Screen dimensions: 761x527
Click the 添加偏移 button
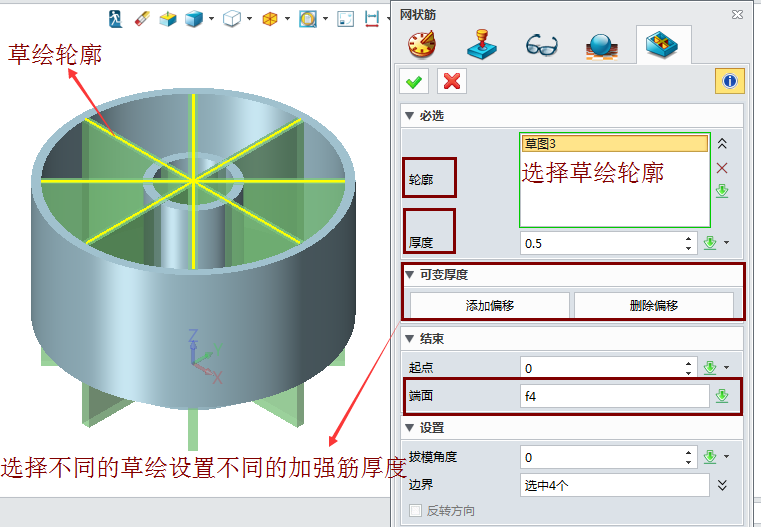(x=490, y=305)
